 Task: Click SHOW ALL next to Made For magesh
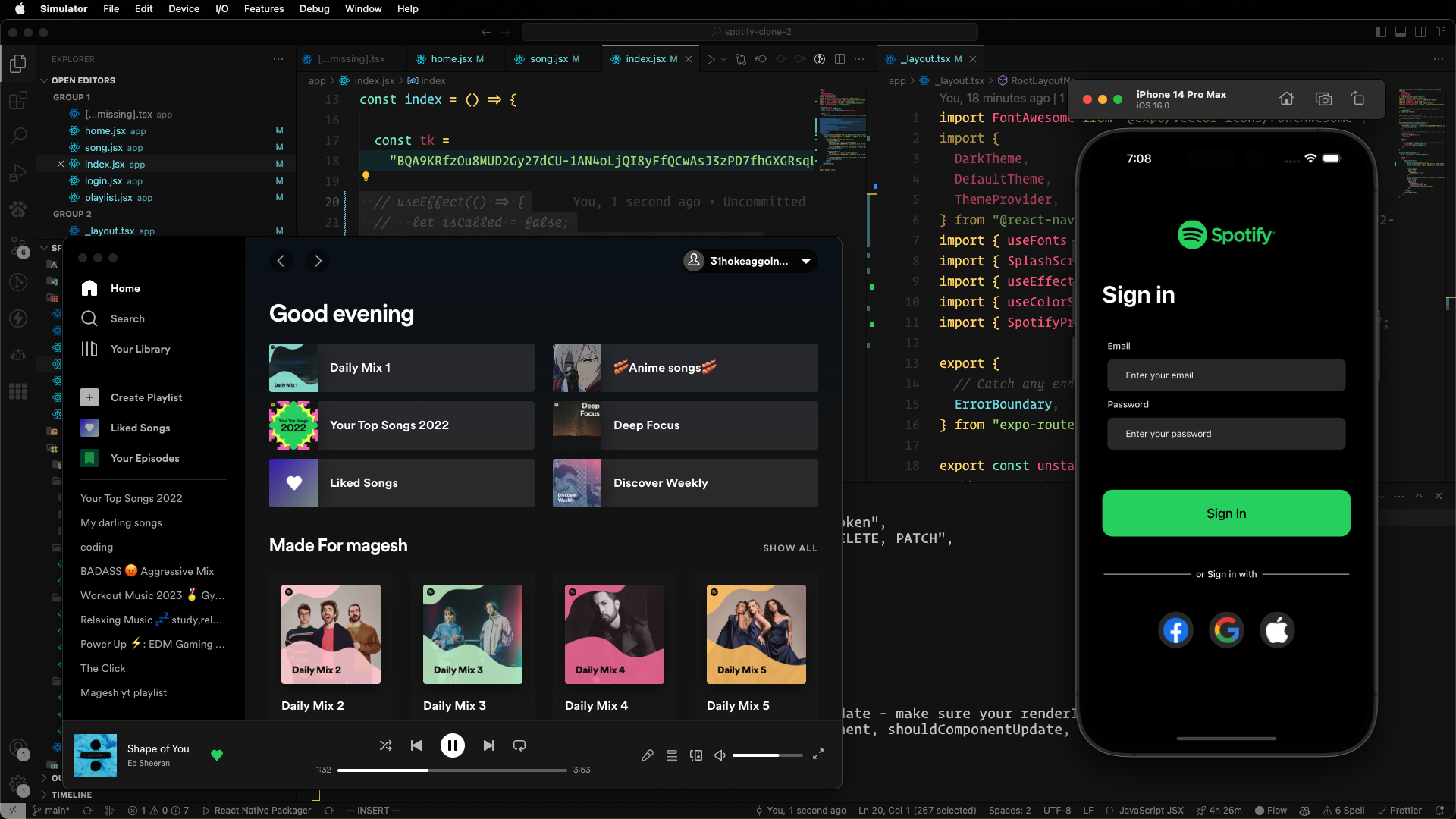click(x=789, y=548)
